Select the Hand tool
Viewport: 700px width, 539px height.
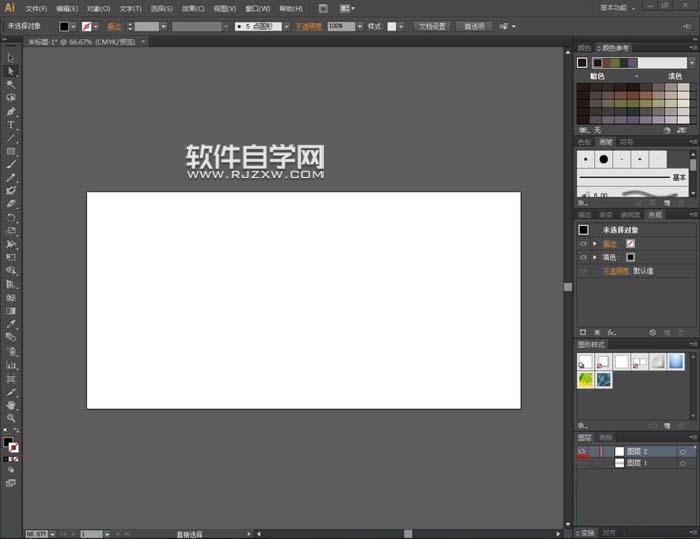(11, 405)
